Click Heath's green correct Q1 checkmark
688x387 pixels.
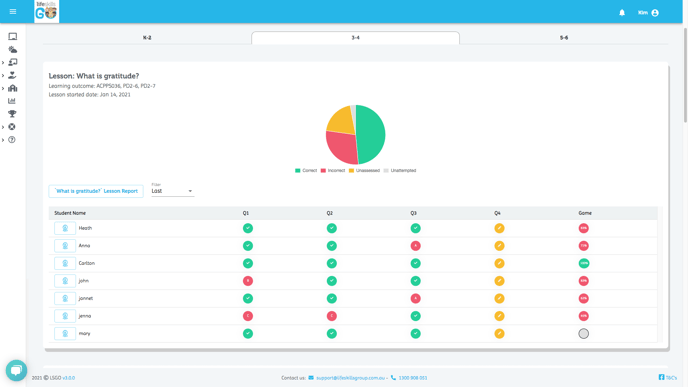[x=248, y=228]
